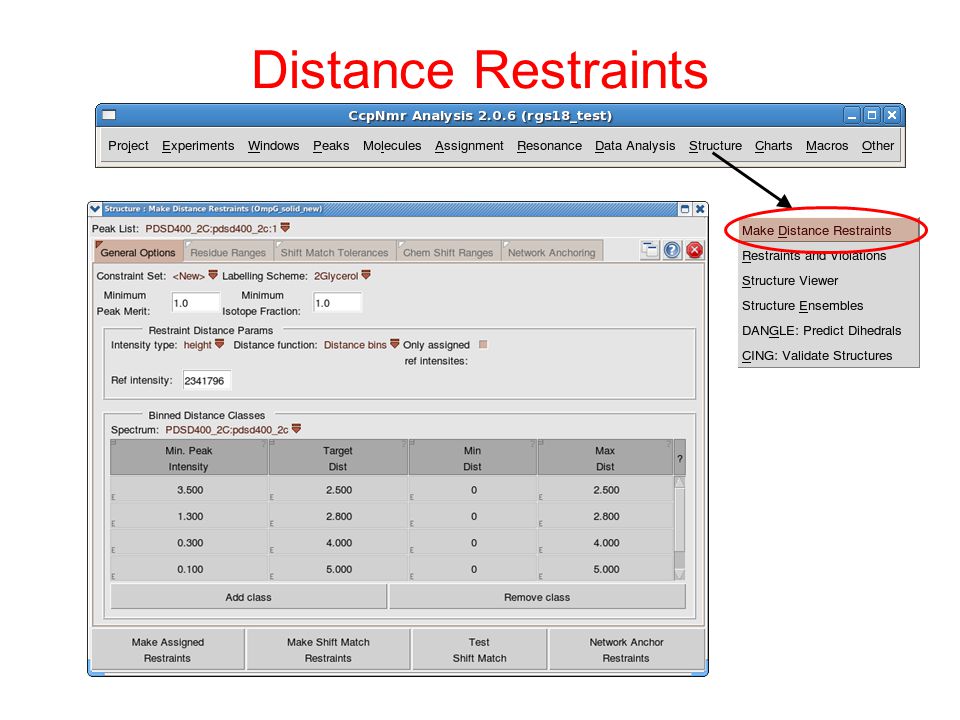This screenshot has width=960, height=720.
Task: Open the Experiments menu
Action: point(198,146)
